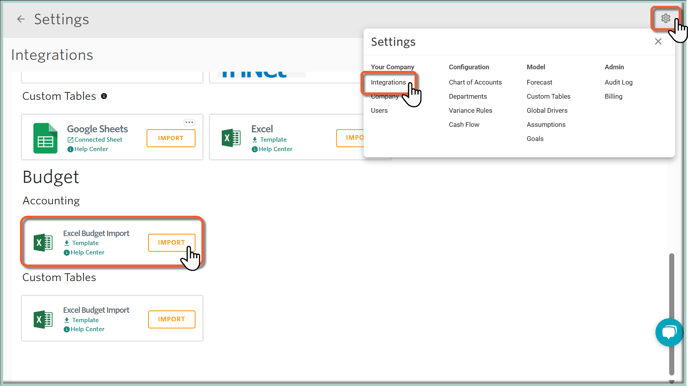Click the Google Sheets logo icon
The width and height of the screenshot is (688, 386).
(x=45, y=138)
